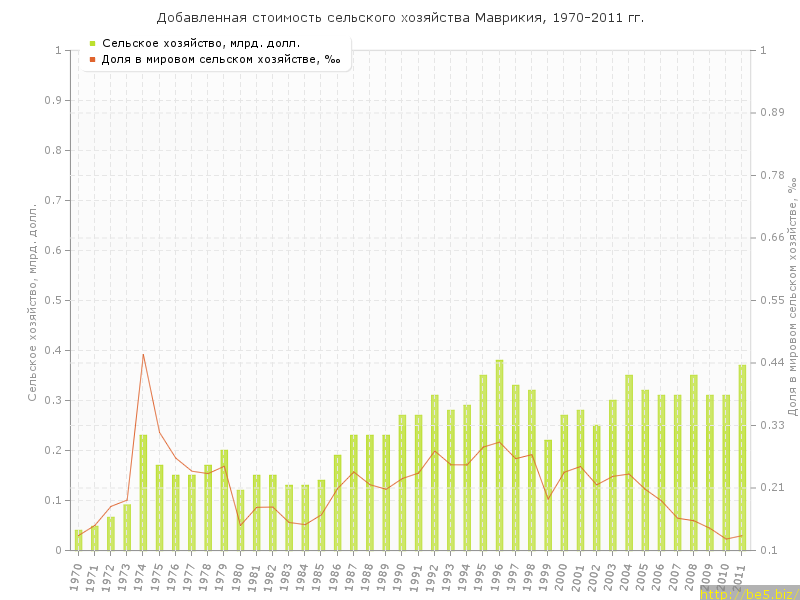This screenshot has height=600, width=800.
Task: Toggle the 'Сельское хозяйство, млрд. долл.' legend entry
Action: (200, 43)
